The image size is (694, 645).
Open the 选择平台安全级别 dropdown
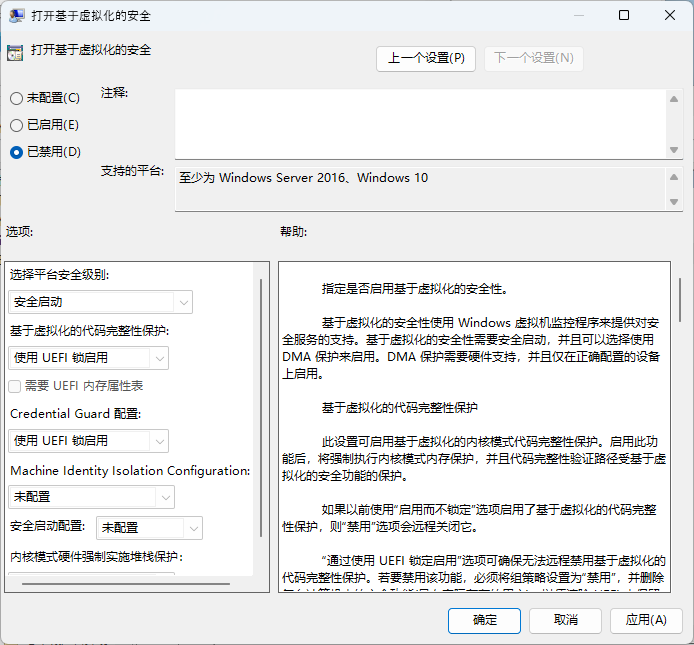tap(100, 302)
